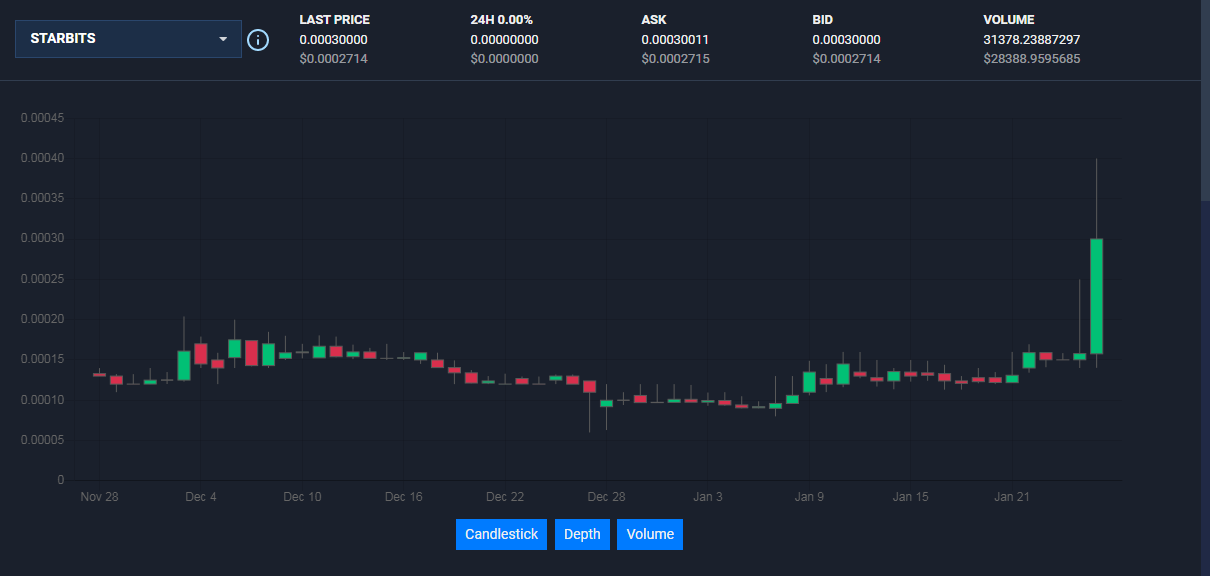Viewport: 1210px width, 576px height.
Task: Click the LAST PRICE value
Action: 333,39
